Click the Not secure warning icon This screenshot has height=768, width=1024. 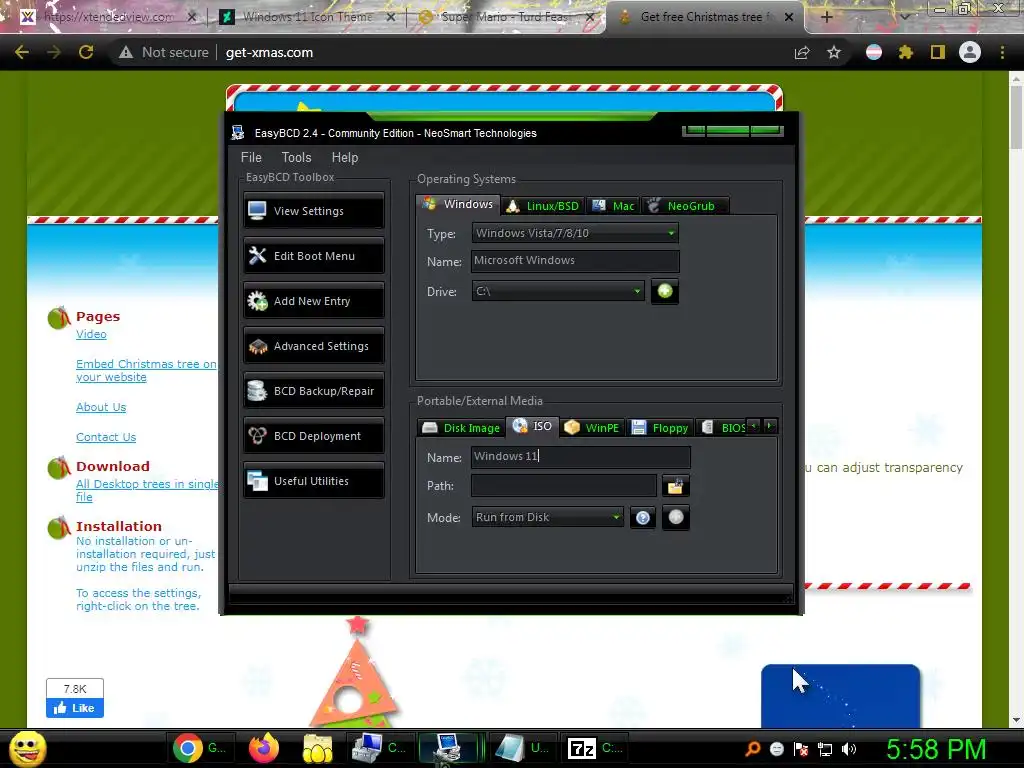[x=125, y=52]
